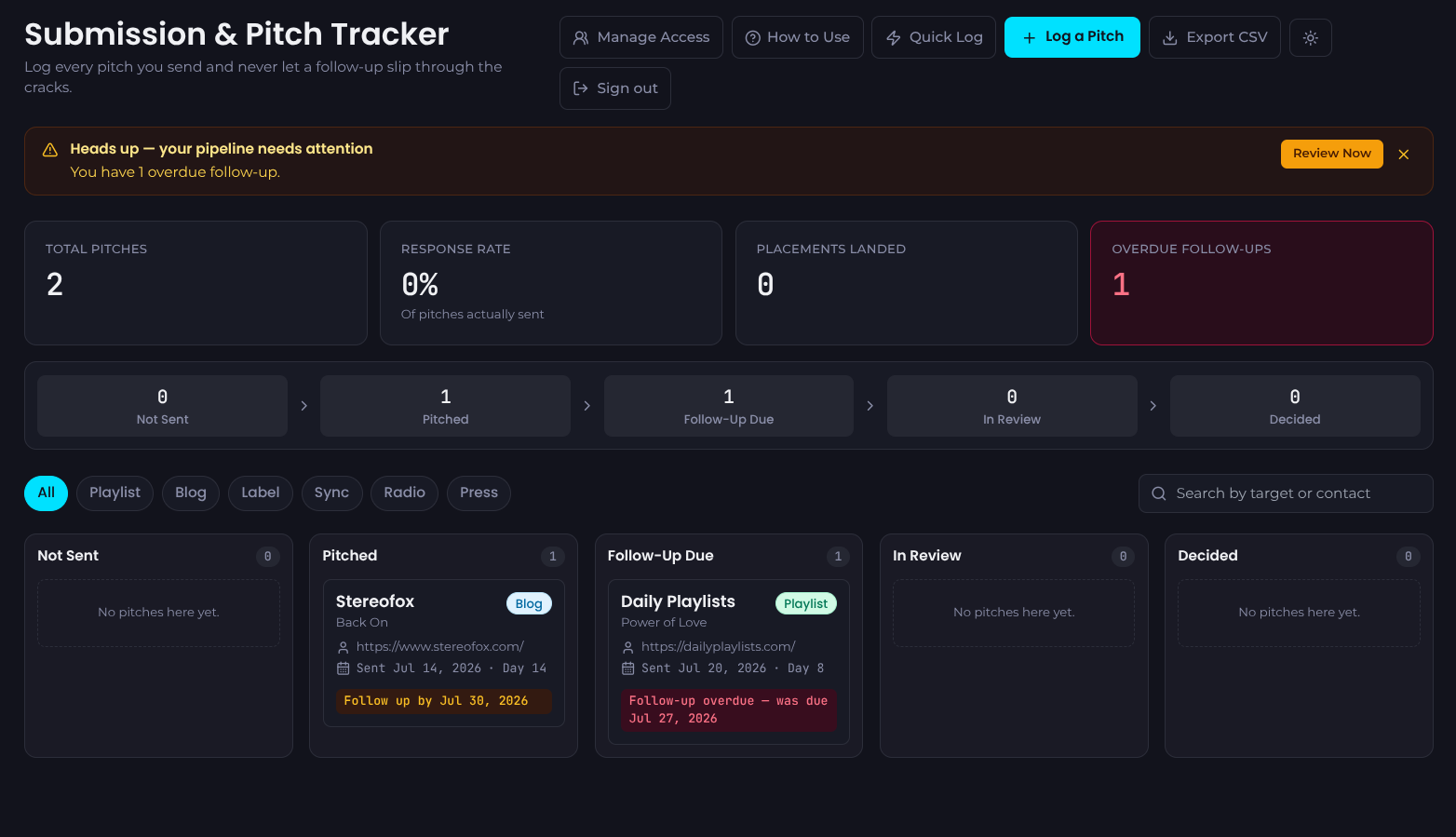Viewport: 1456px width, 837px height.
Task: Click the Quick Log button
Action: [x=933, y=37]
